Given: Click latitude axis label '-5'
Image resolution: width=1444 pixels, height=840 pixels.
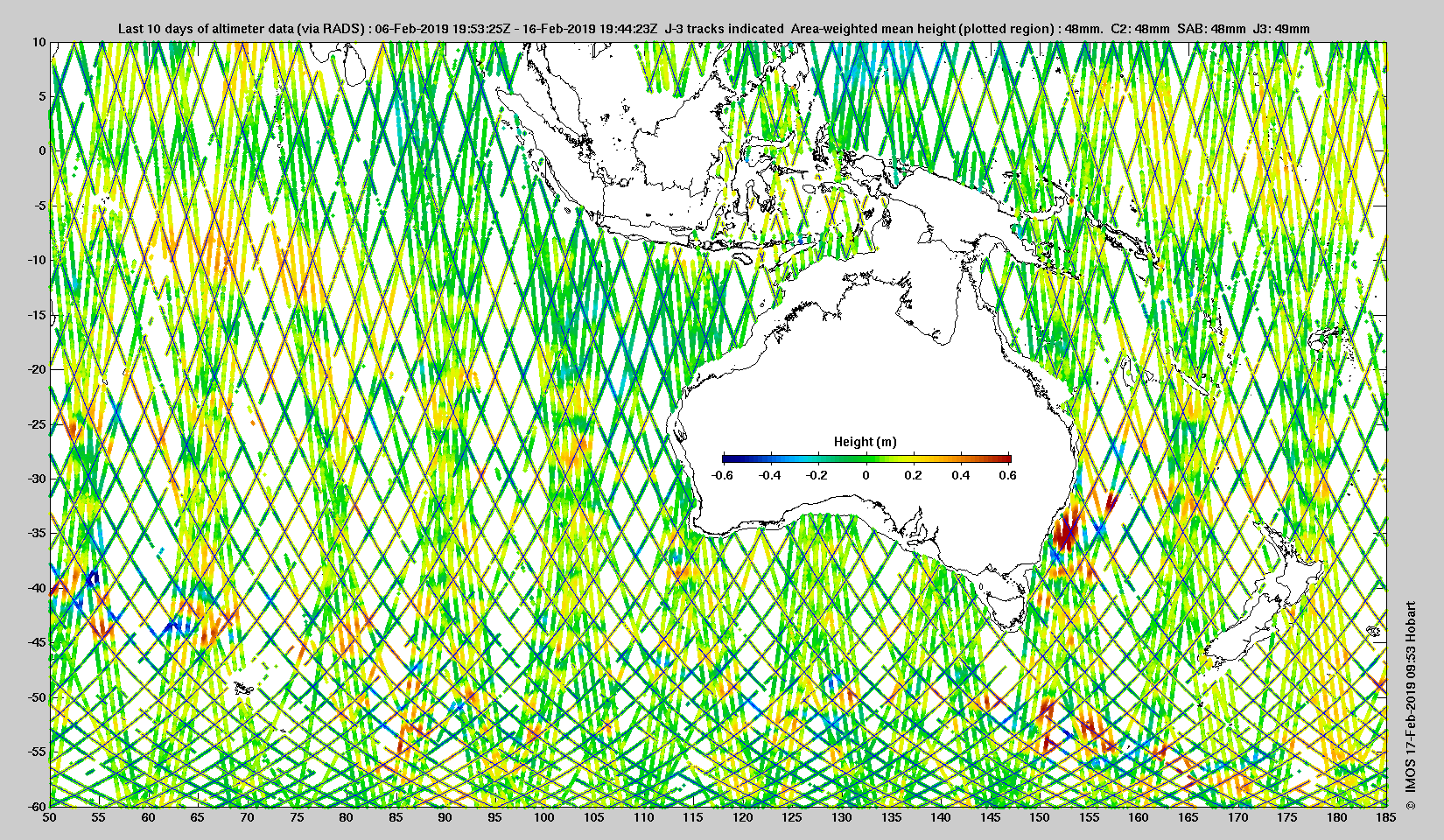Looking at the screenshot, I should coord(40,206).
